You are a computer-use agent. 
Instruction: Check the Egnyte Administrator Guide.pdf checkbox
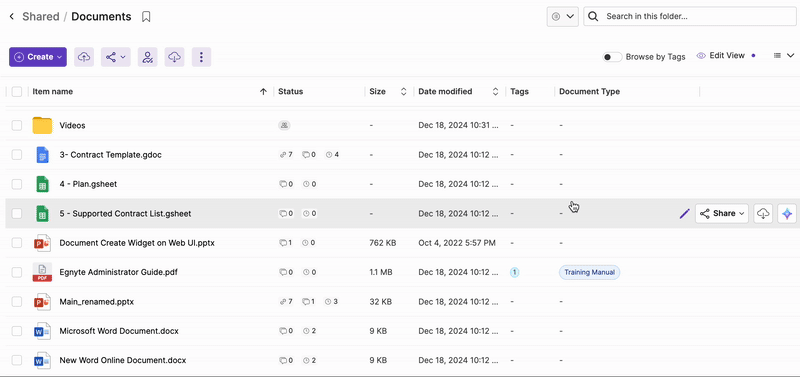coord(17,272)
